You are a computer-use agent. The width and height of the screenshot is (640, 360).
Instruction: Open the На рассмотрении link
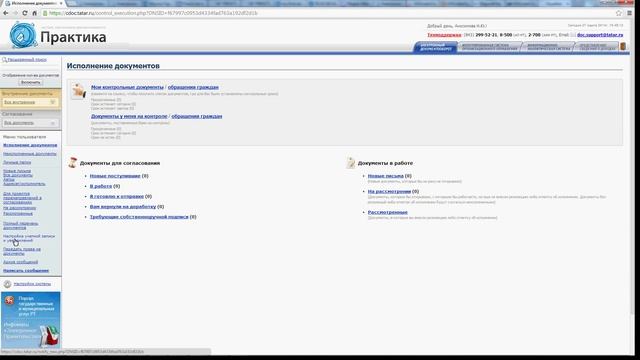389,191
